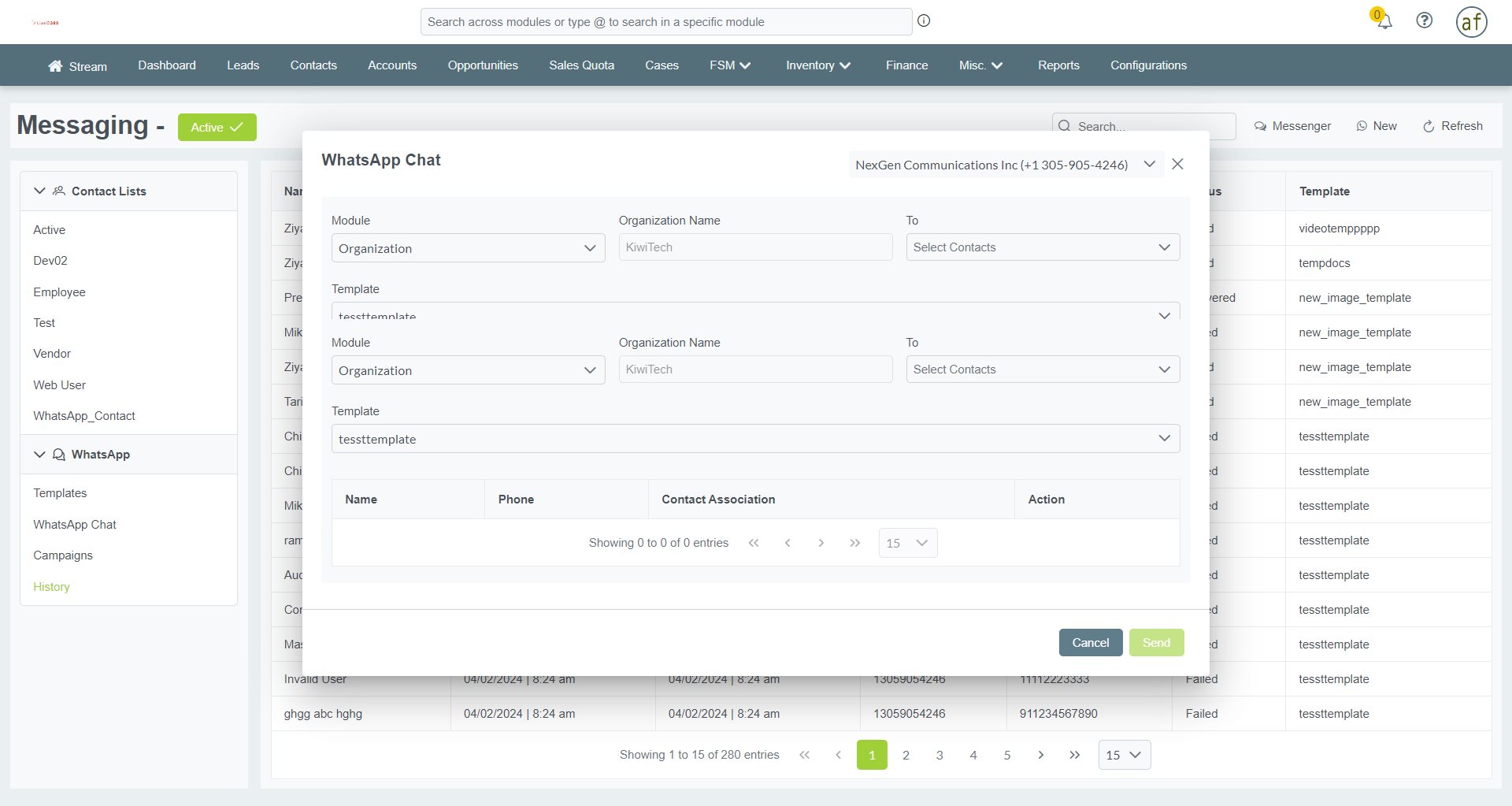Toggle the Messaging Active status

click(217, 127)
